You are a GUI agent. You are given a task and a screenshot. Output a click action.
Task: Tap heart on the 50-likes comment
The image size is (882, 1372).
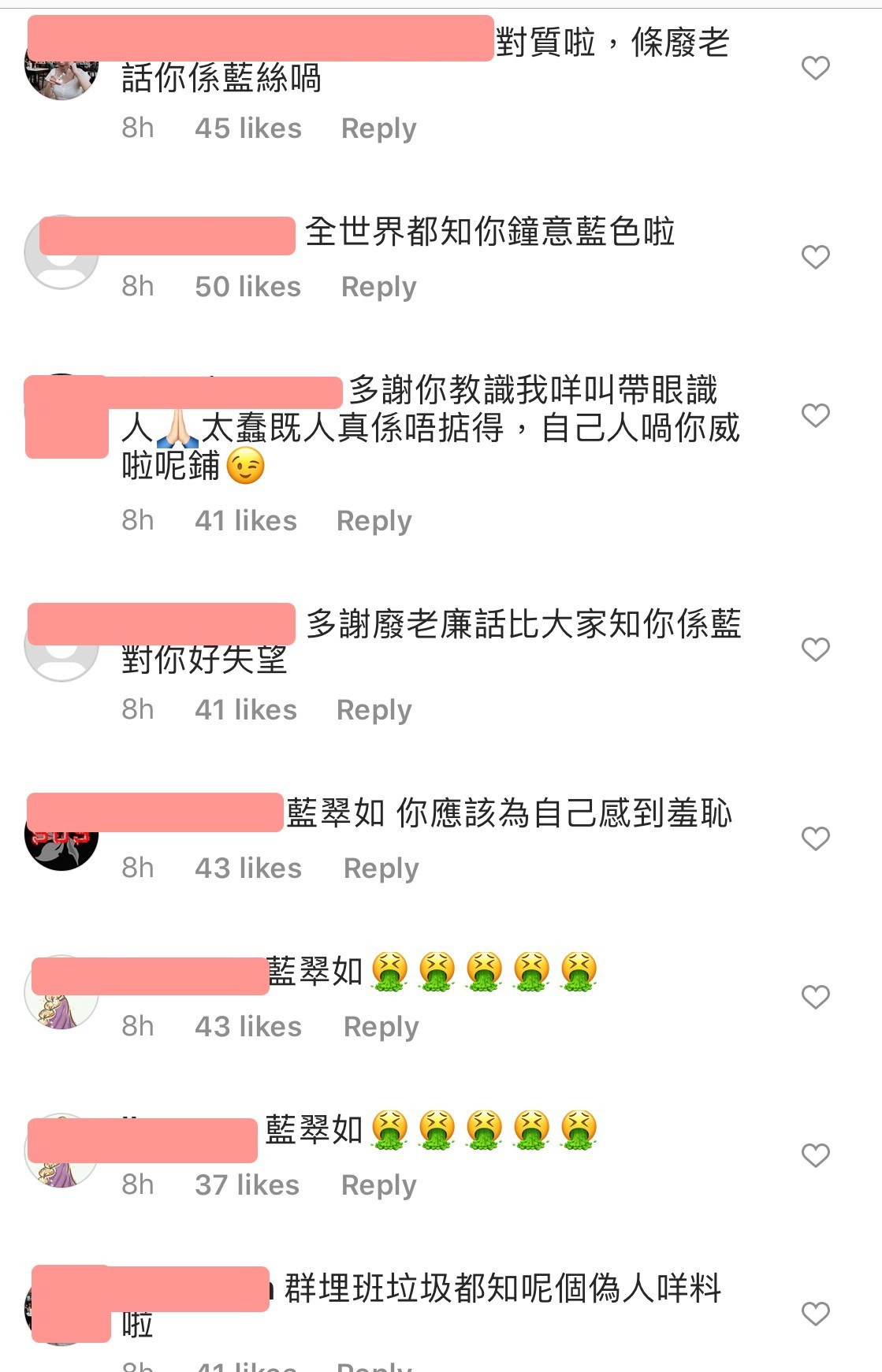click(816, 257)
